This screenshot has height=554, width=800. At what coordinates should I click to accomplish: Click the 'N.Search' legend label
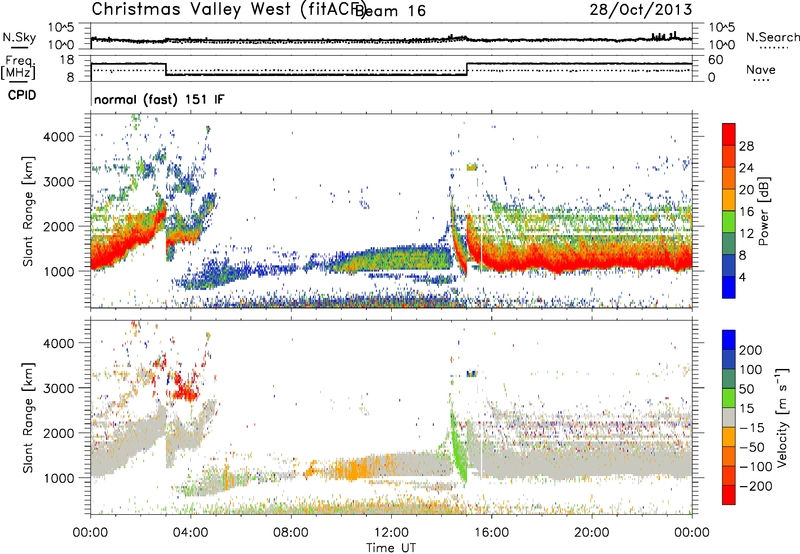click(x=773, y=37)
